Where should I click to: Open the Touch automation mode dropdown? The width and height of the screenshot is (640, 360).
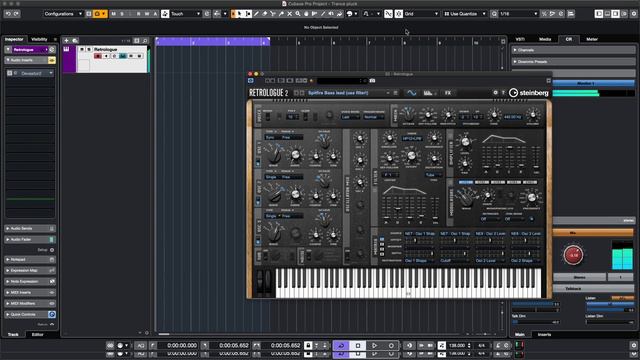(186, 14)
